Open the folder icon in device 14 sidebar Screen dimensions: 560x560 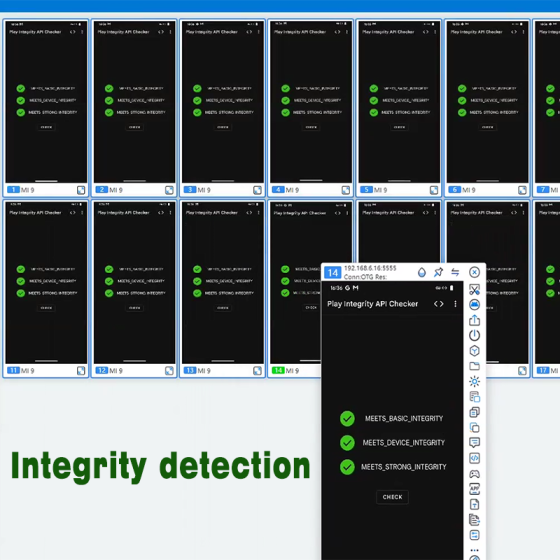[474, 366]
